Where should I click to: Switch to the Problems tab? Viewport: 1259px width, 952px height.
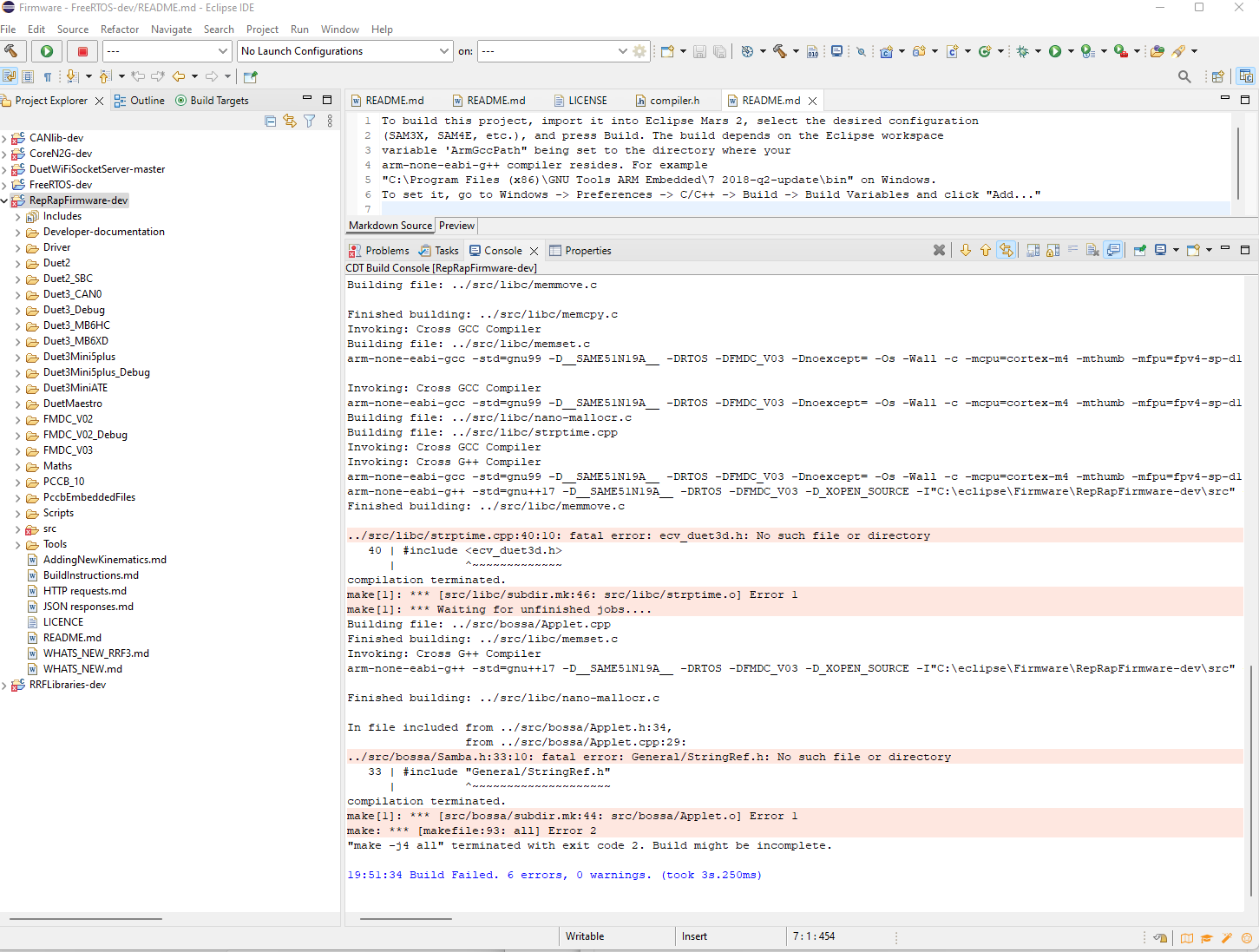tap(379, 251)
